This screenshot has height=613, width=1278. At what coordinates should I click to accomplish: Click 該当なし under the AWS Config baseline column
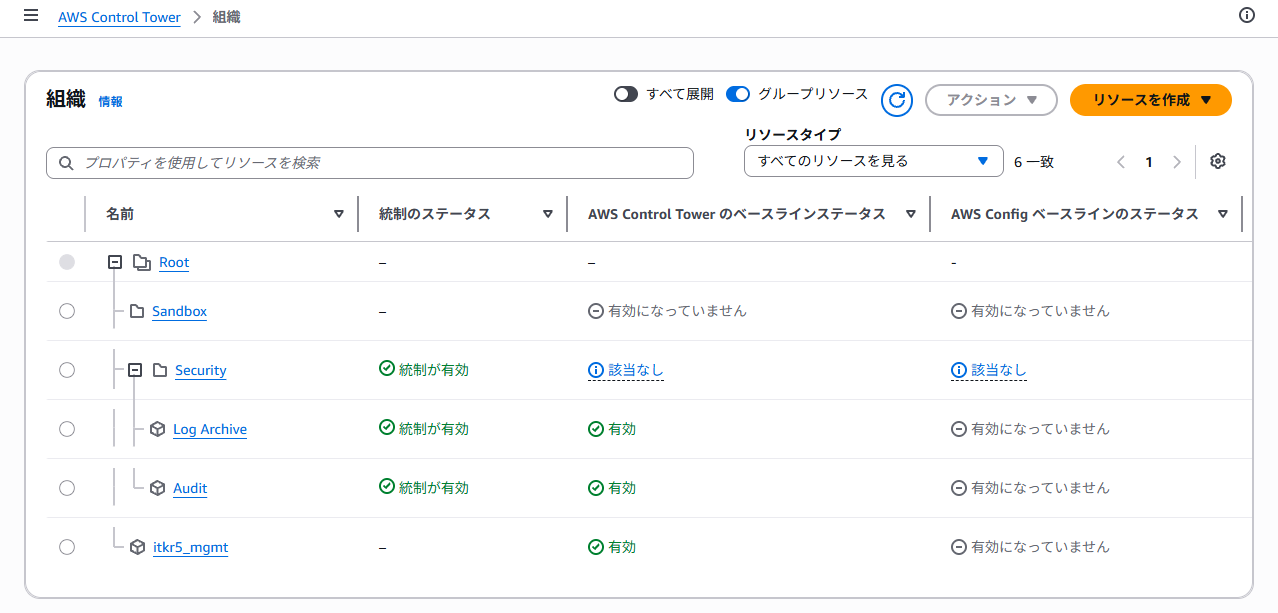[x=999, y=370]
